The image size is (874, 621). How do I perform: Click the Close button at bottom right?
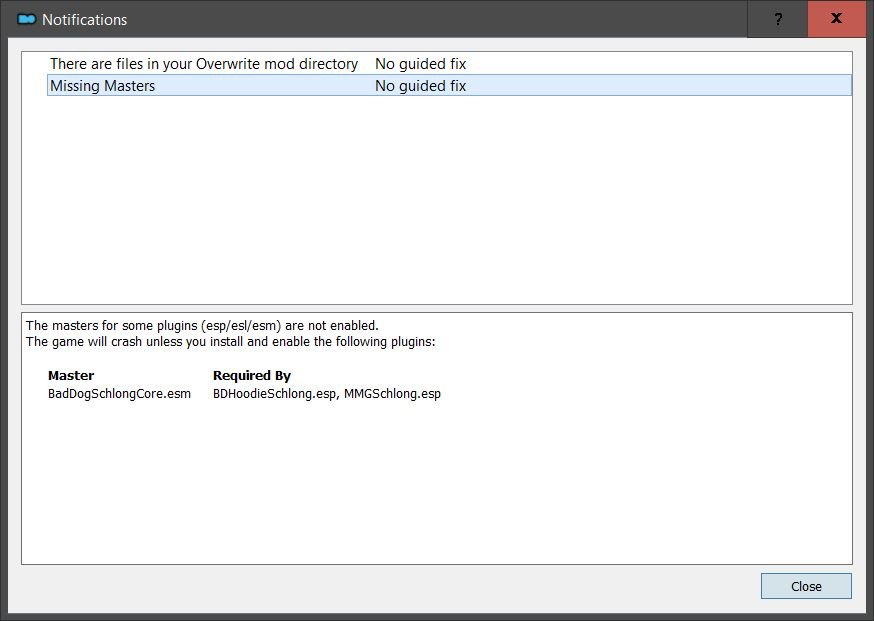coord(806,586)
